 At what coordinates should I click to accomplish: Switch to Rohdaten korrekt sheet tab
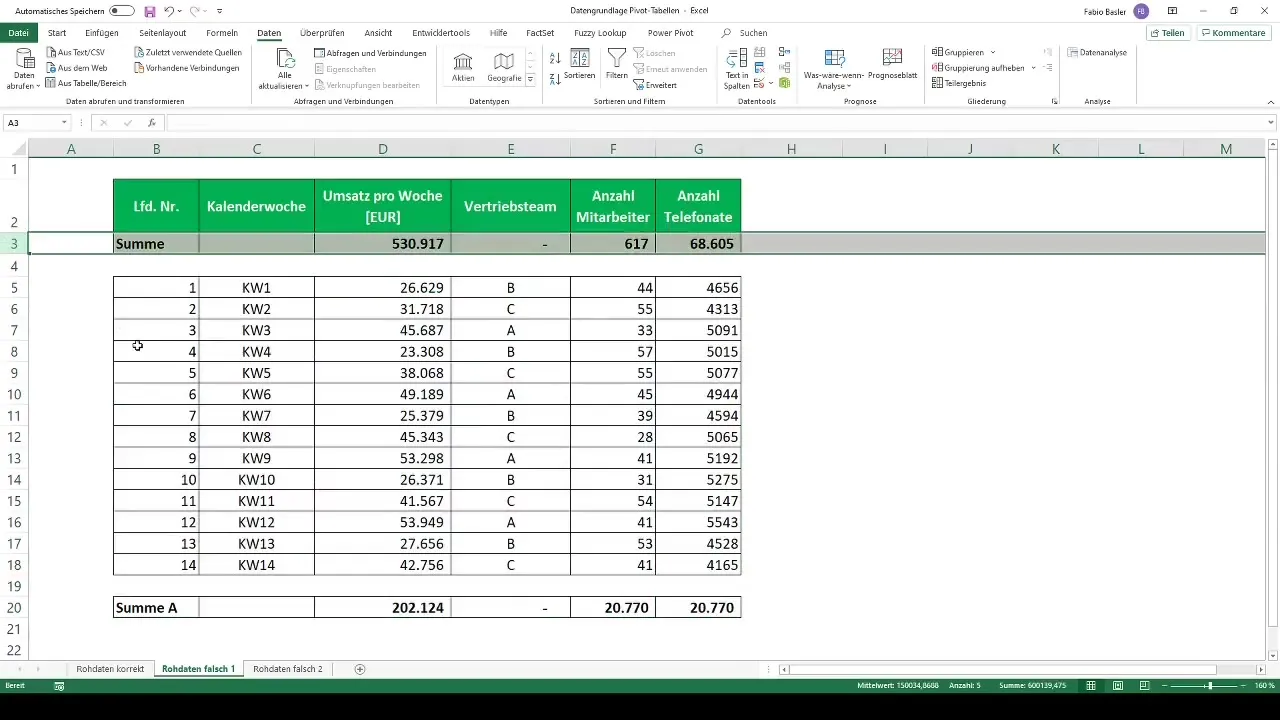(x=110, y=669)
